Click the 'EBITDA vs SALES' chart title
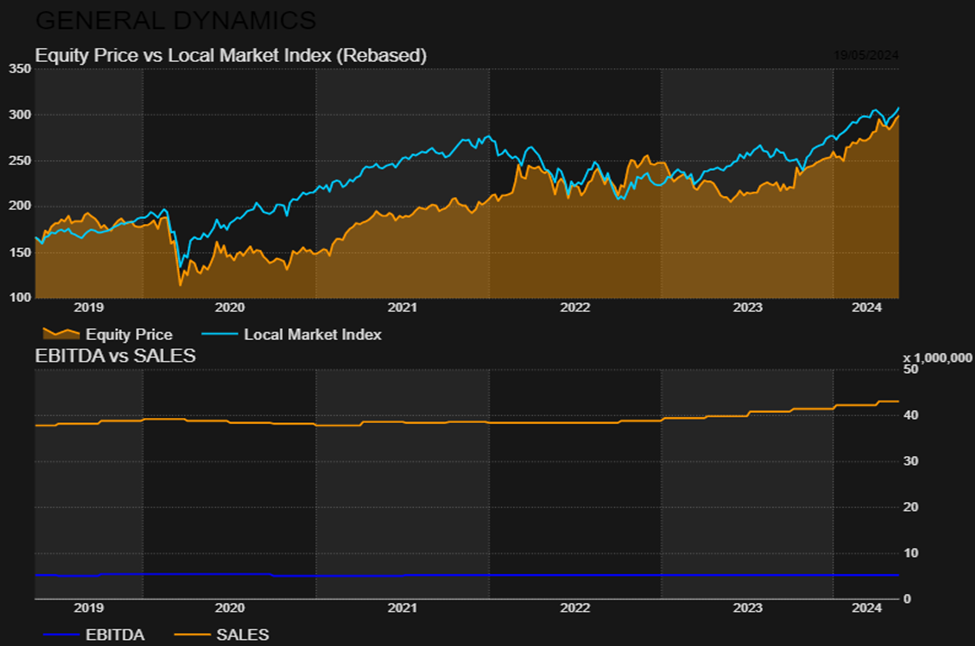Viewport: 975px width, 646px height. coord(115,356)
